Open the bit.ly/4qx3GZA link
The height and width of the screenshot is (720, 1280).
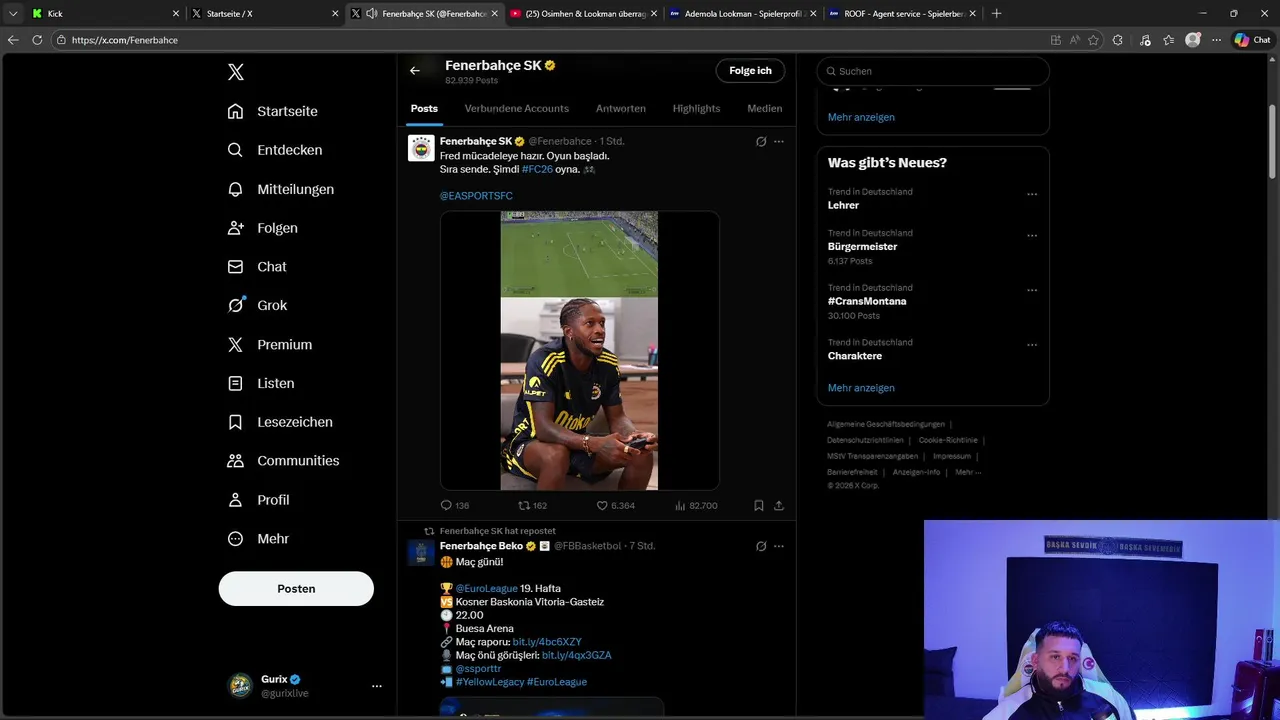576,655
